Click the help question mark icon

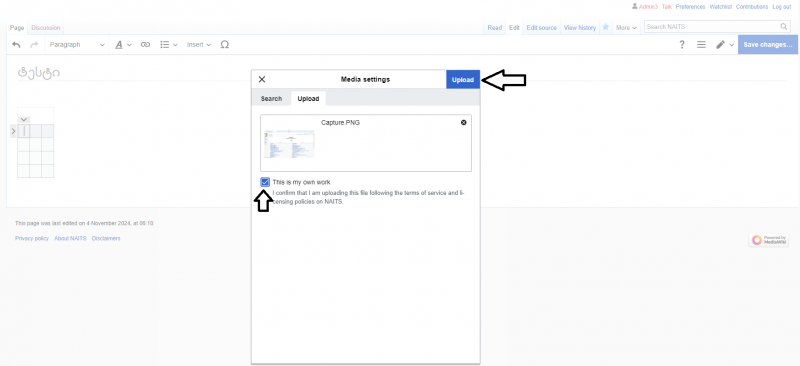click(x=682, y=45)
